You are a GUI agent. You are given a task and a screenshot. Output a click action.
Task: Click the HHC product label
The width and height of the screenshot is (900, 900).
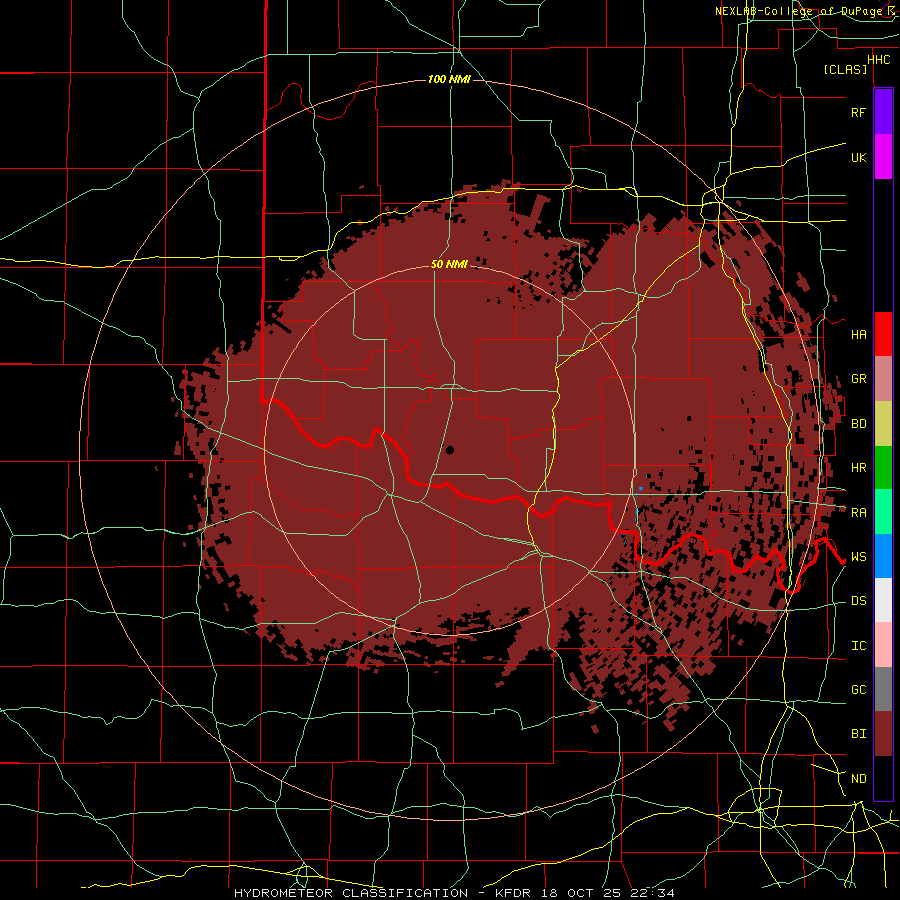[x=879, y=60]
